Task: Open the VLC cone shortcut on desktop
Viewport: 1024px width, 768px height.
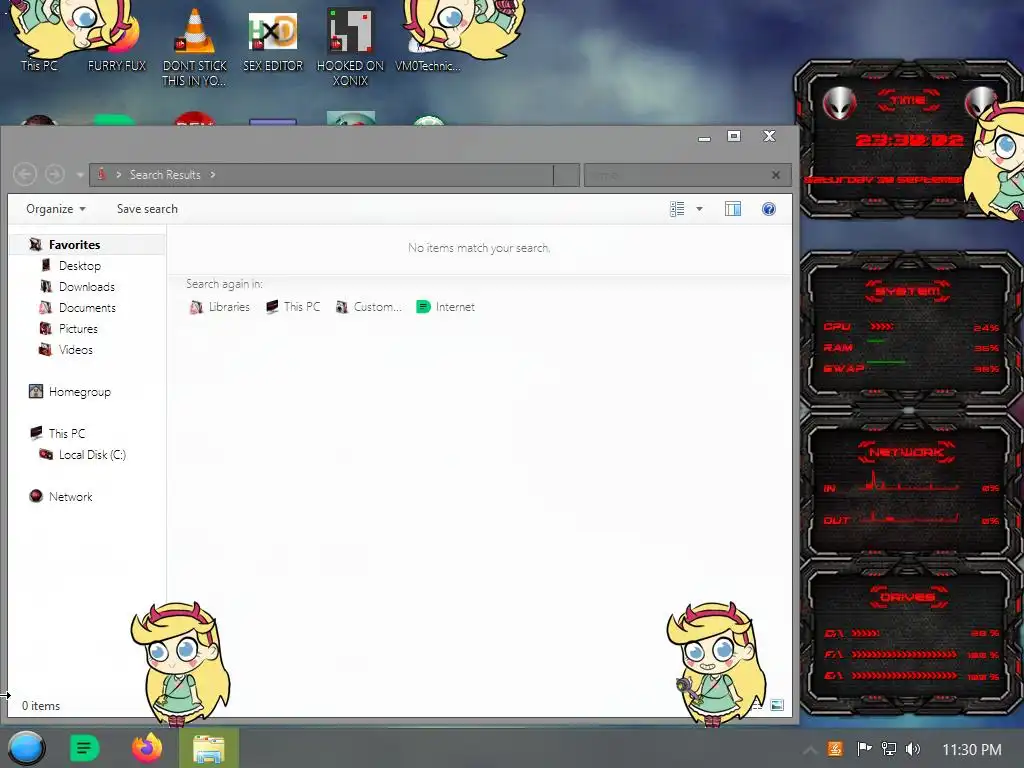Action: [x=195, y=46]
